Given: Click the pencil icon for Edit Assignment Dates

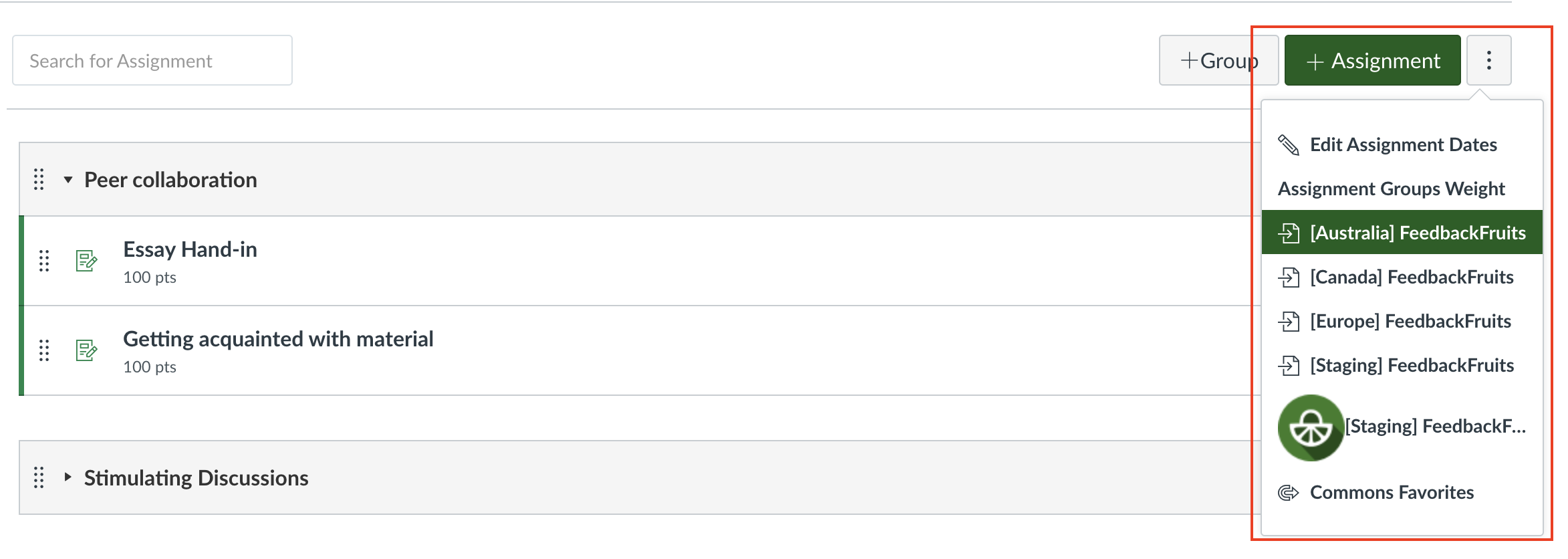Looking at the screenshot, I should pyautogui.click(x=1289, y=144).
